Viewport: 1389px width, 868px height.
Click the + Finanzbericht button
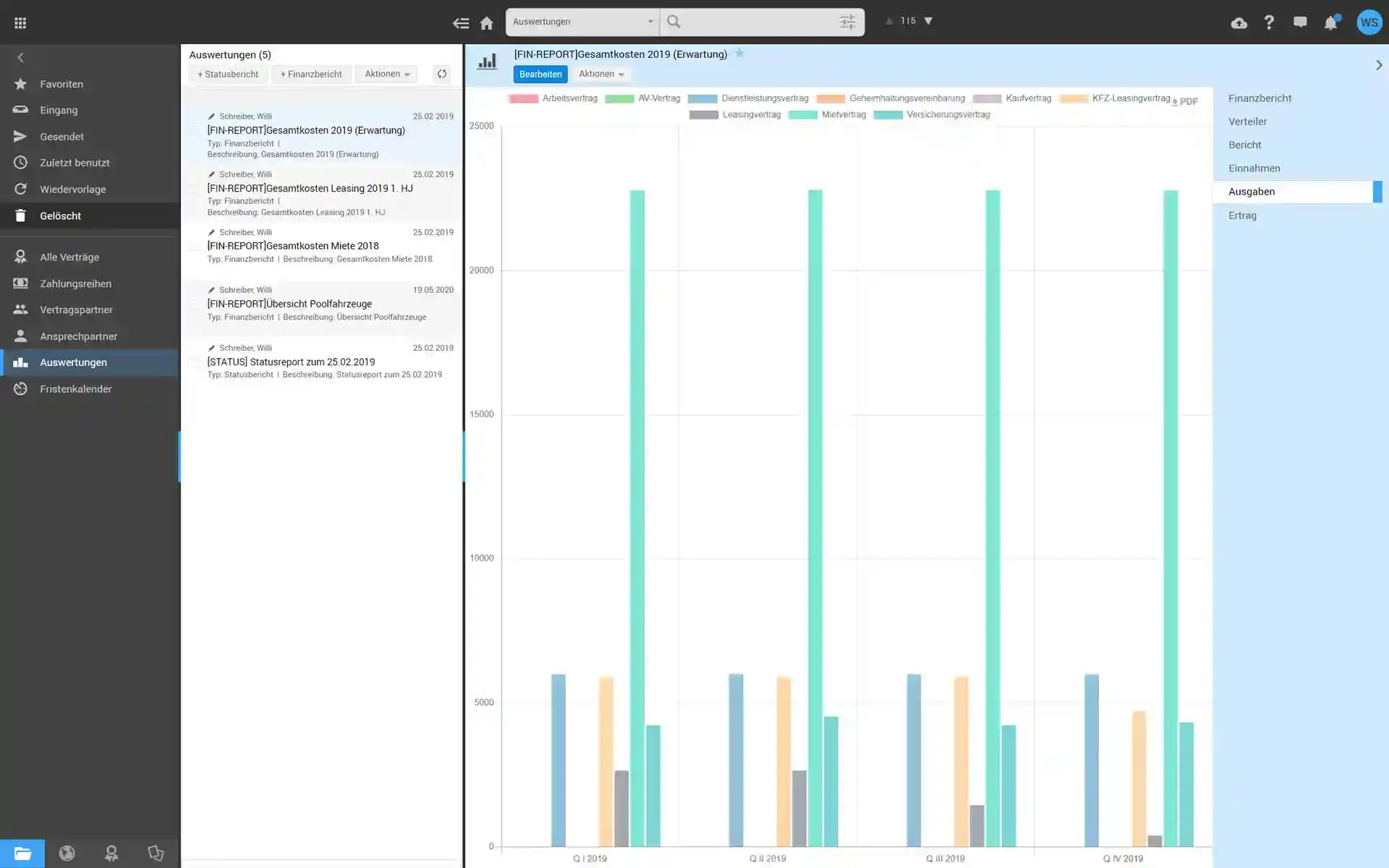pos(311,74)
